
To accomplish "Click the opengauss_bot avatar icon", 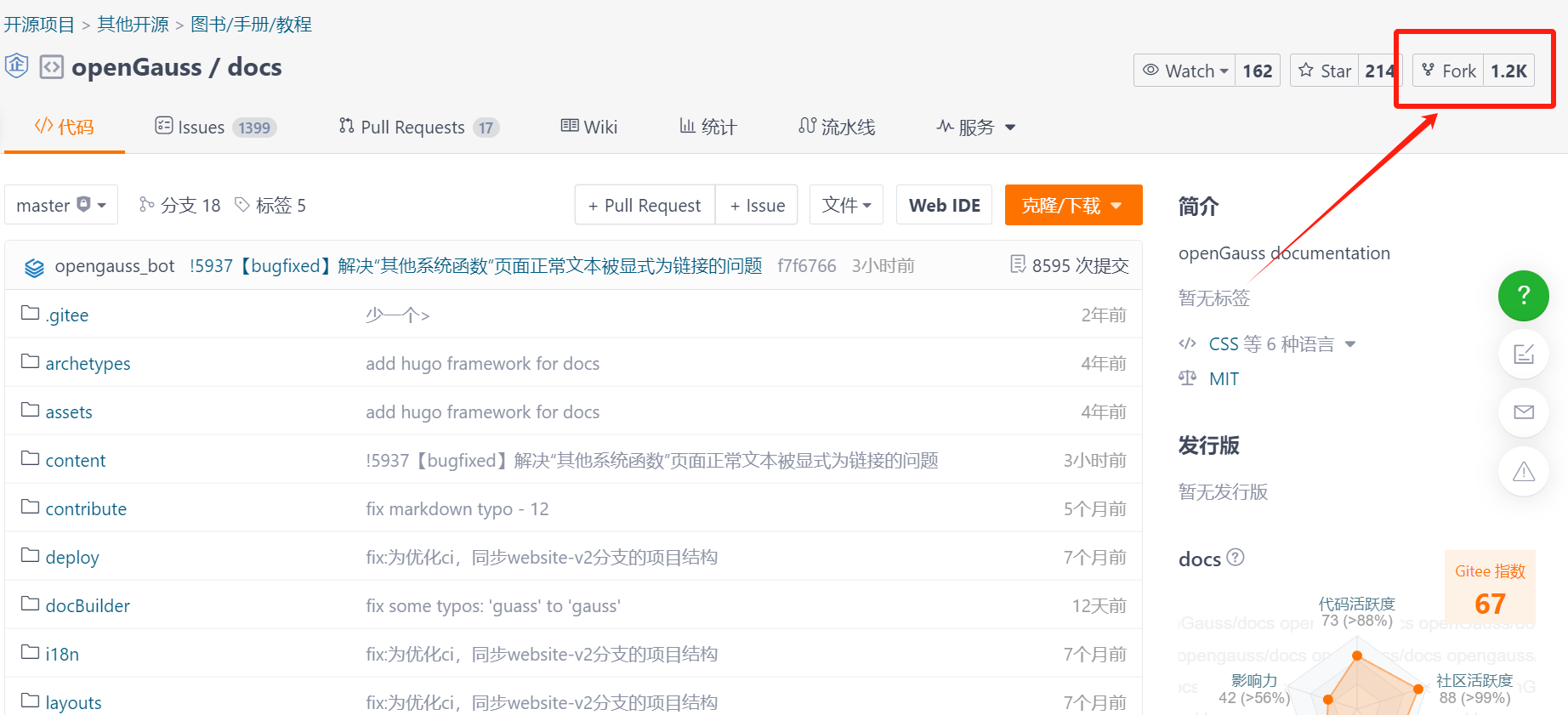I will pyautogui.click(x=34, y=267).
